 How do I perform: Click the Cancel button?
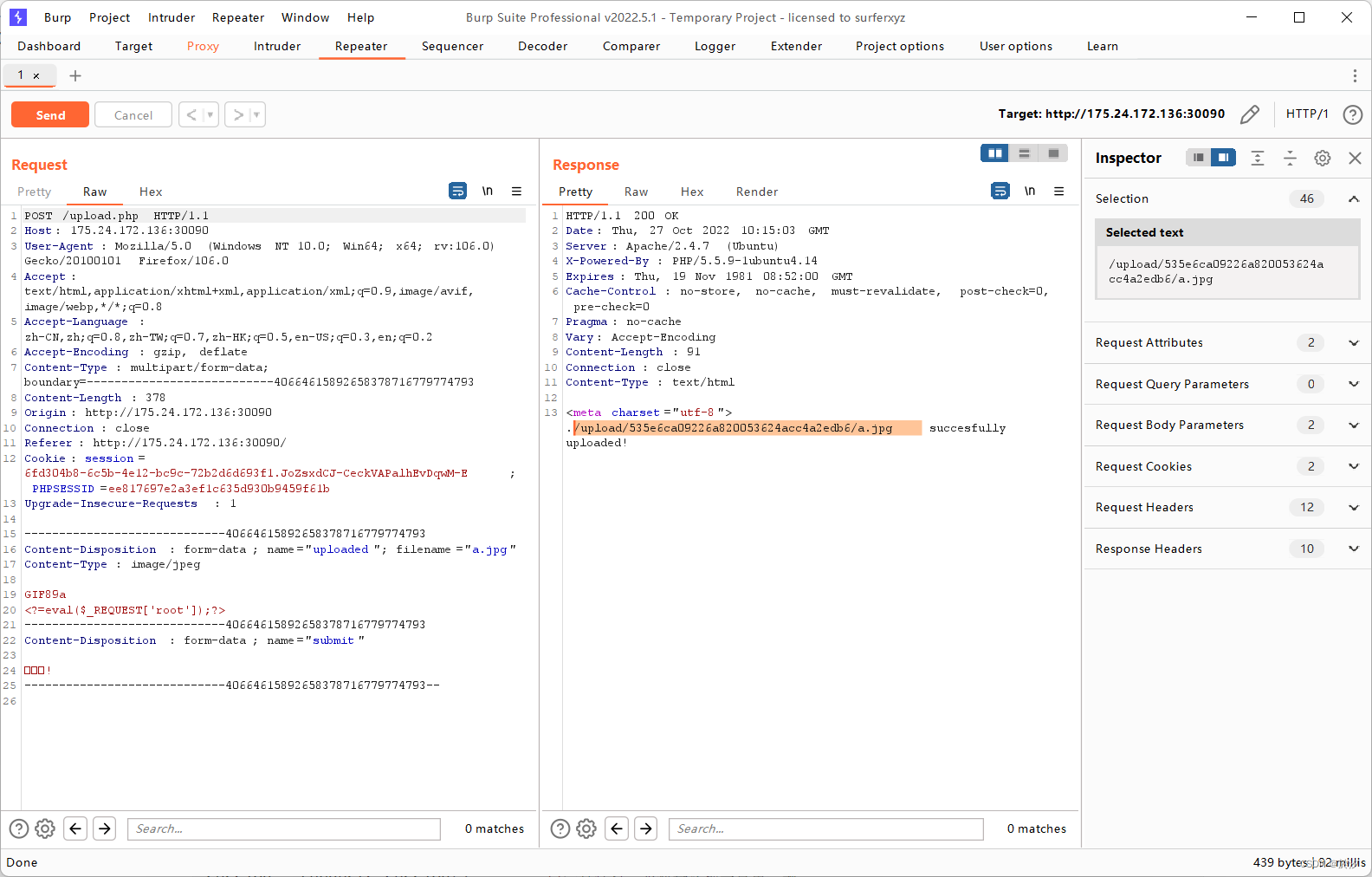(x=133, y=114)
